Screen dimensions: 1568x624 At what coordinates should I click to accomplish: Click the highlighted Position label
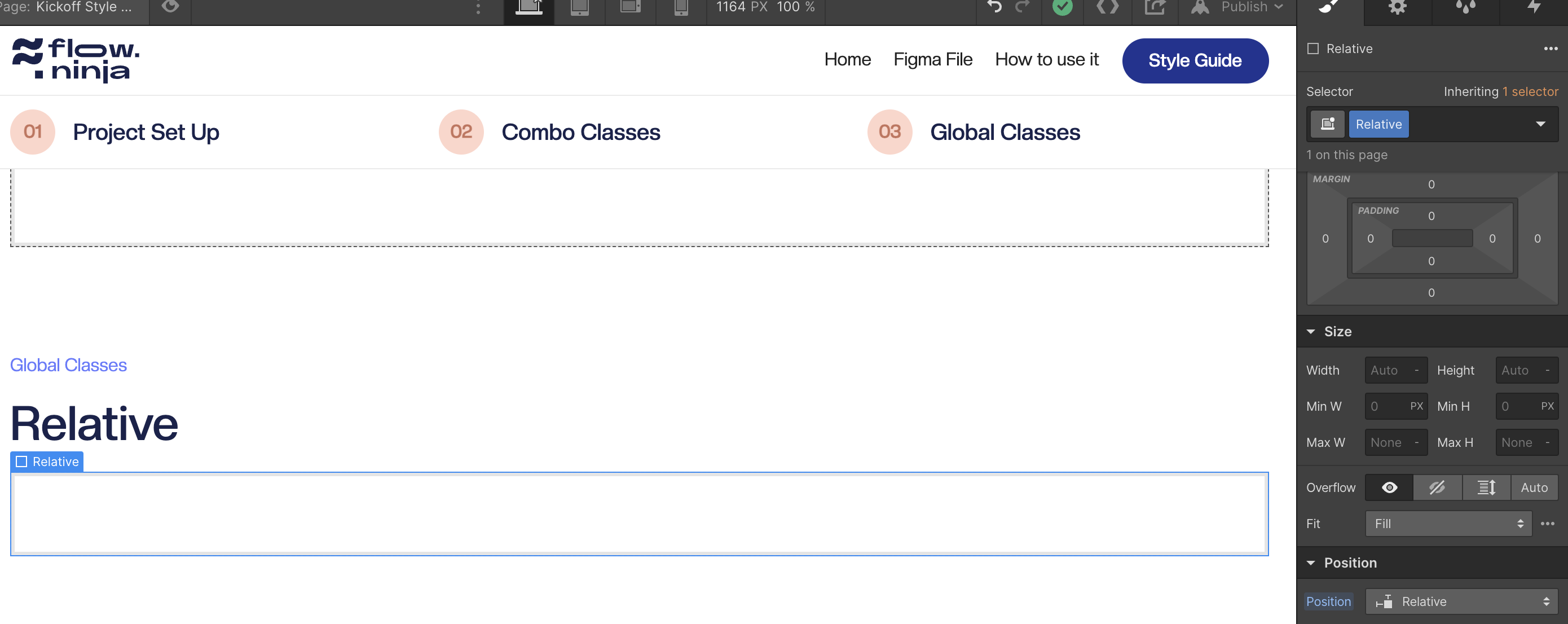1328,601
